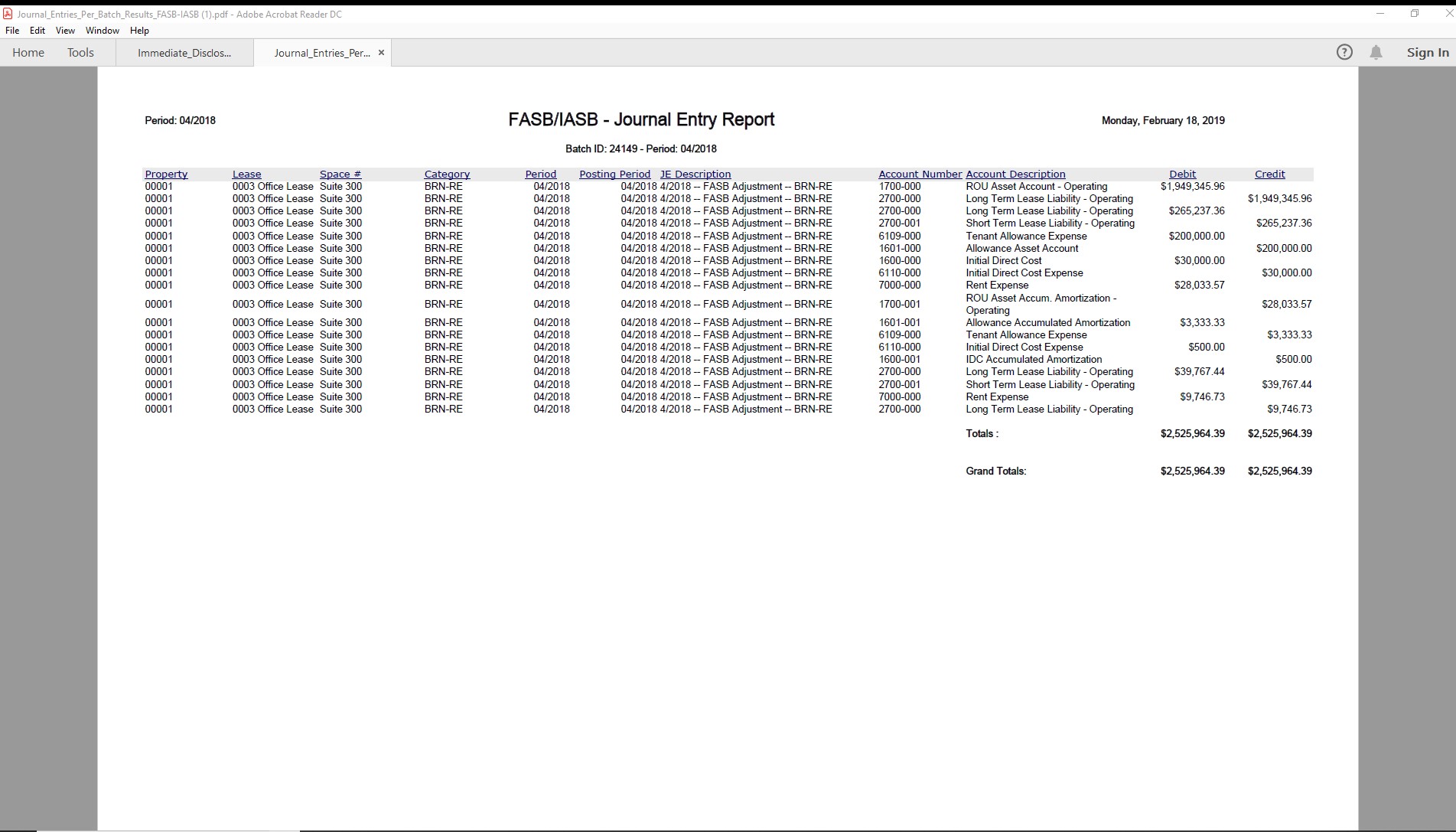Click the $28,033.57 debit amount
The height and width of the screenshot is (832, 1456).
[1200, 285]
